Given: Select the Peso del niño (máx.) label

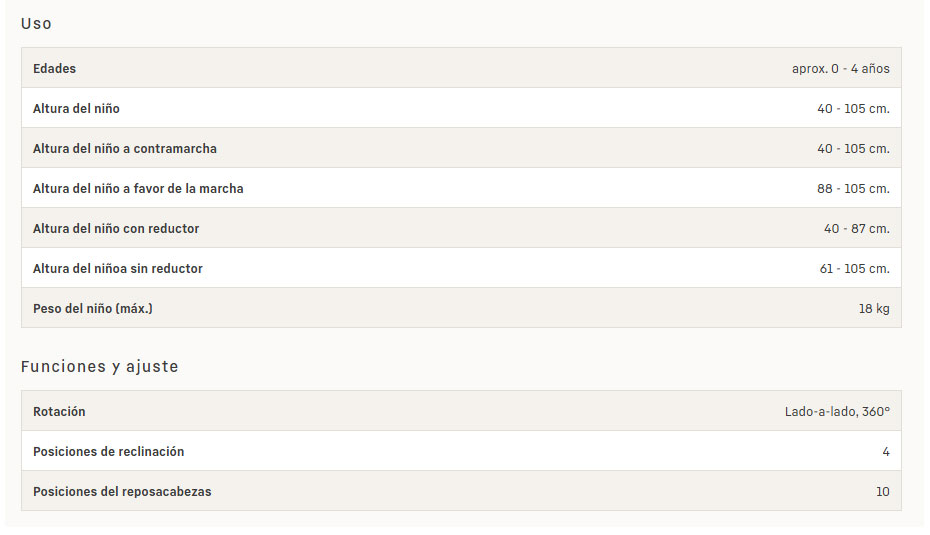Looking at the screenshot, I should point(93,308).
